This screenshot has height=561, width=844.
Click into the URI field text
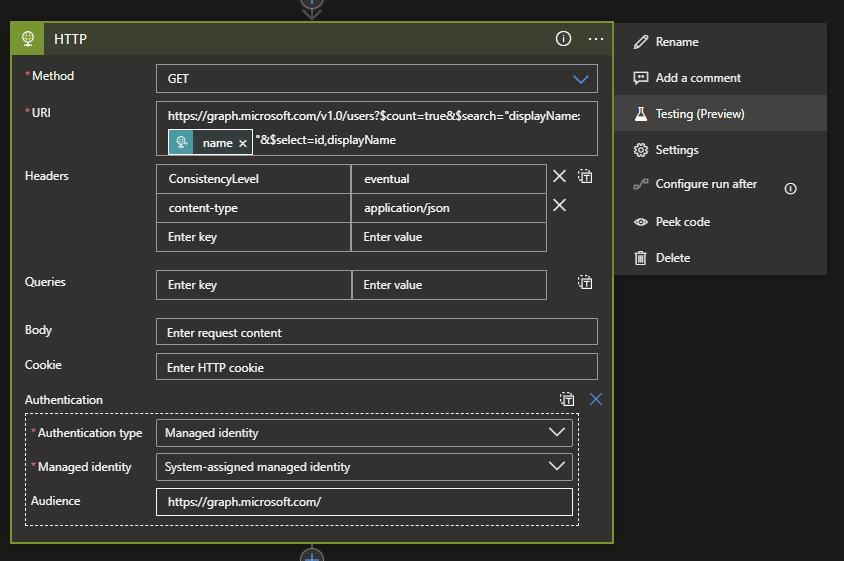point(377,129)
